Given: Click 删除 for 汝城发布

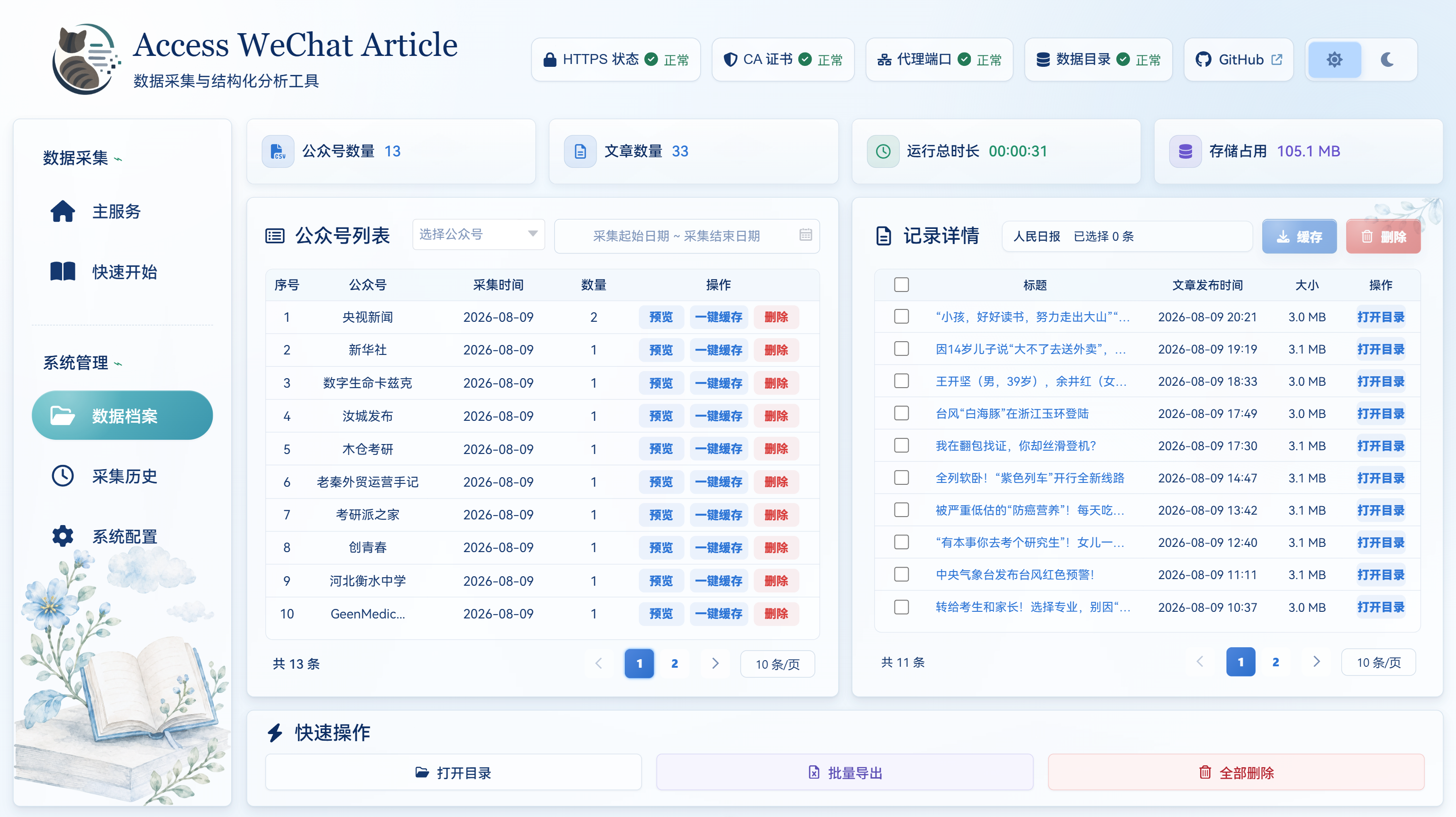Looking at the screenshot, I should (776, 416).
